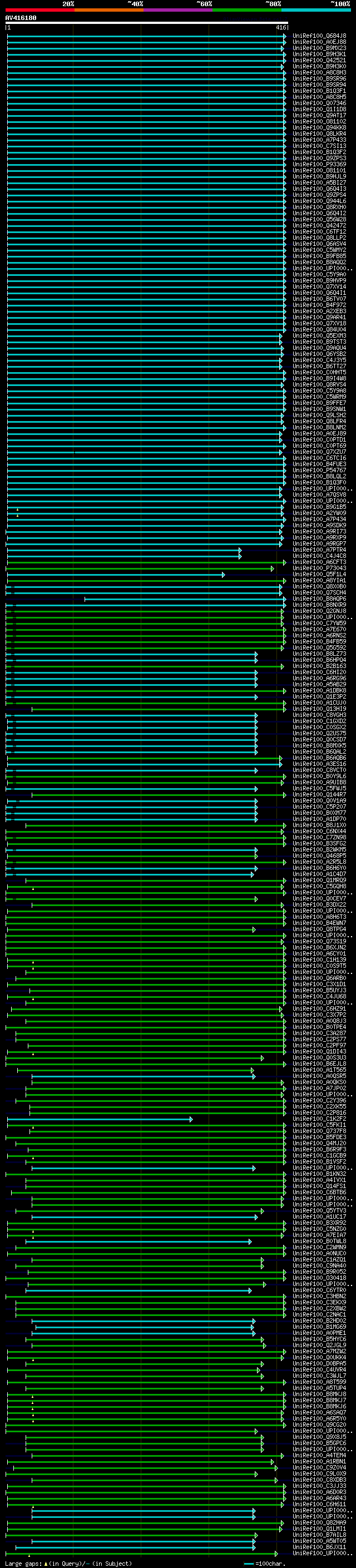Select hit label UniRef100_C4J4C8

pos(319,556)
